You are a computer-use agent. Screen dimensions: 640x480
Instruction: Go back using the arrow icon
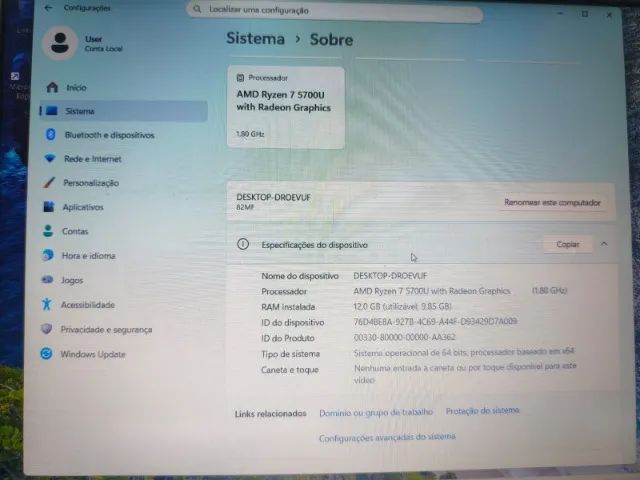coord(48,8)
